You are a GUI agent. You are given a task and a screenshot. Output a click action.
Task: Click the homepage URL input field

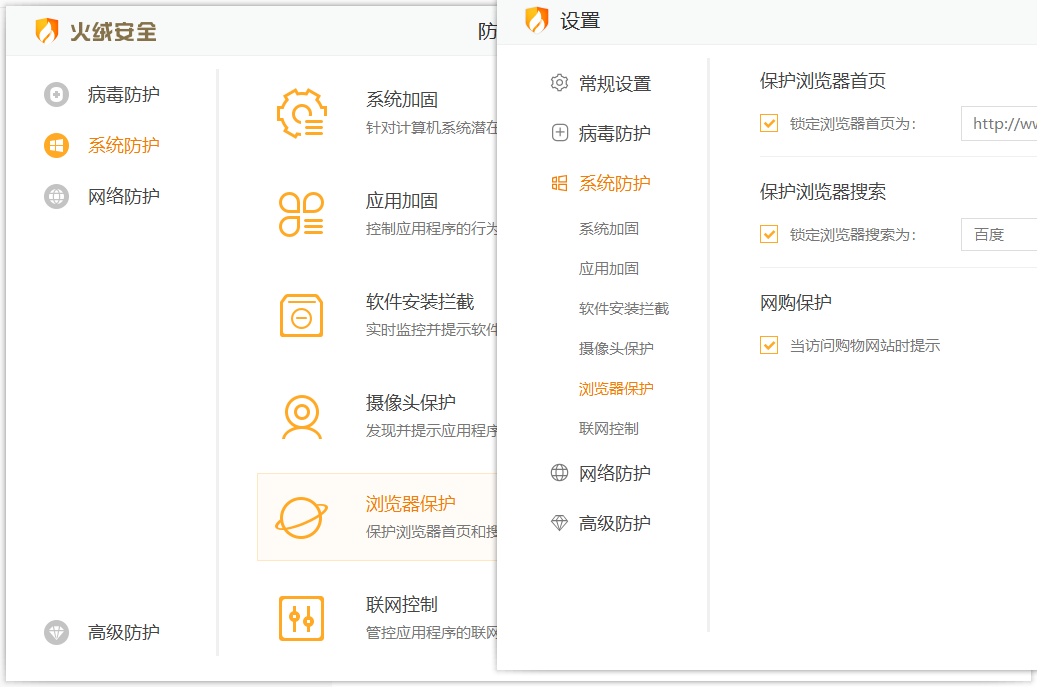point(1000,124)
